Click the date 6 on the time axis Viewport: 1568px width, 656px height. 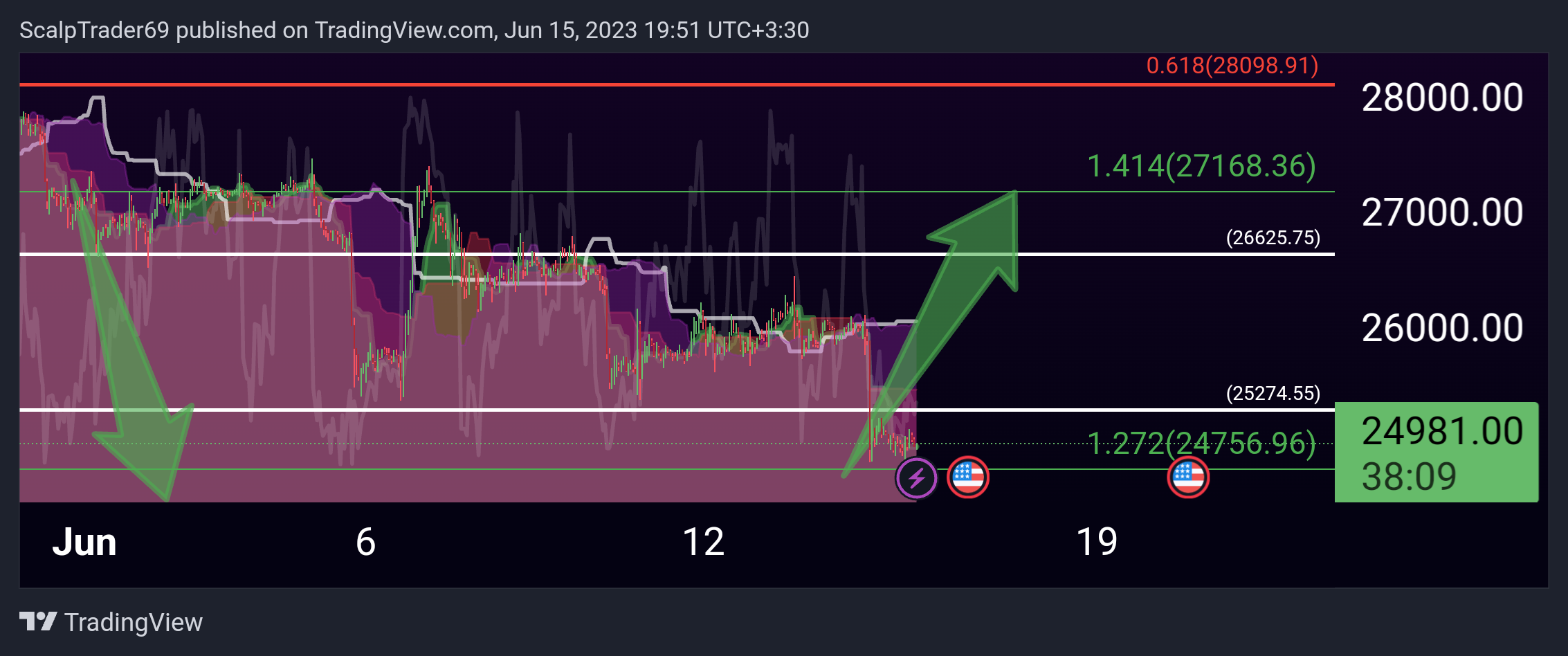point(365,542)
